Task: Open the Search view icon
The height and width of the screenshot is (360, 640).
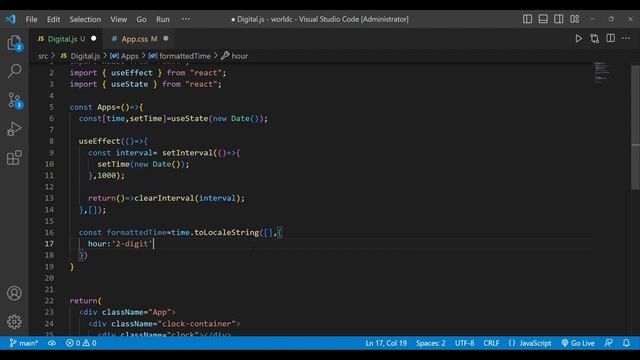Action: click(x=14, y=71)
